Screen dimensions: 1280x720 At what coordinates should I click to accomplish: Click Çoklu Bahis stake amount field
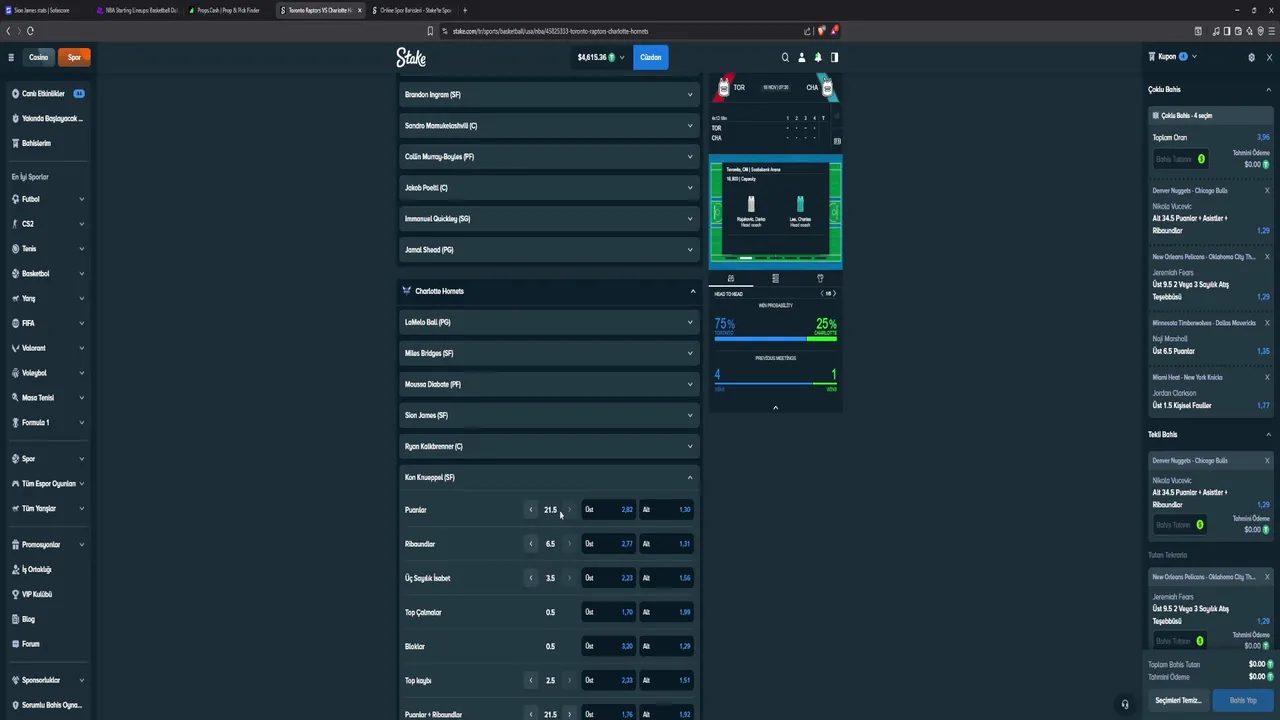click(x=1180, y=159)
